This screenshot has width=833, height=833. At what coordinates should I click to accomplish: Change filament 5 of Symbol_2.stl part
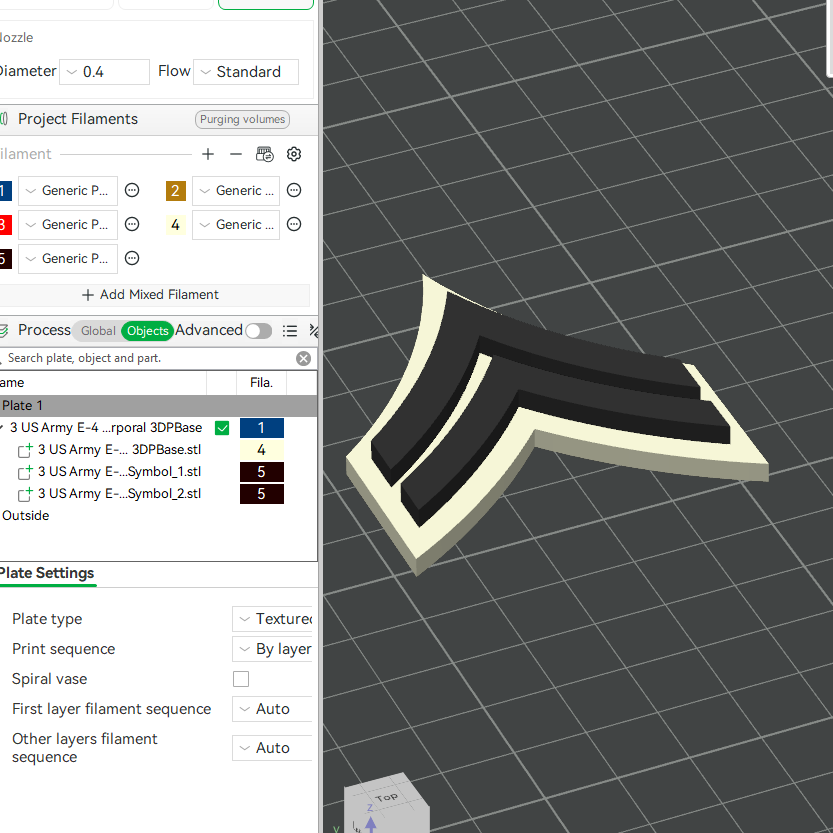(261, 494)
